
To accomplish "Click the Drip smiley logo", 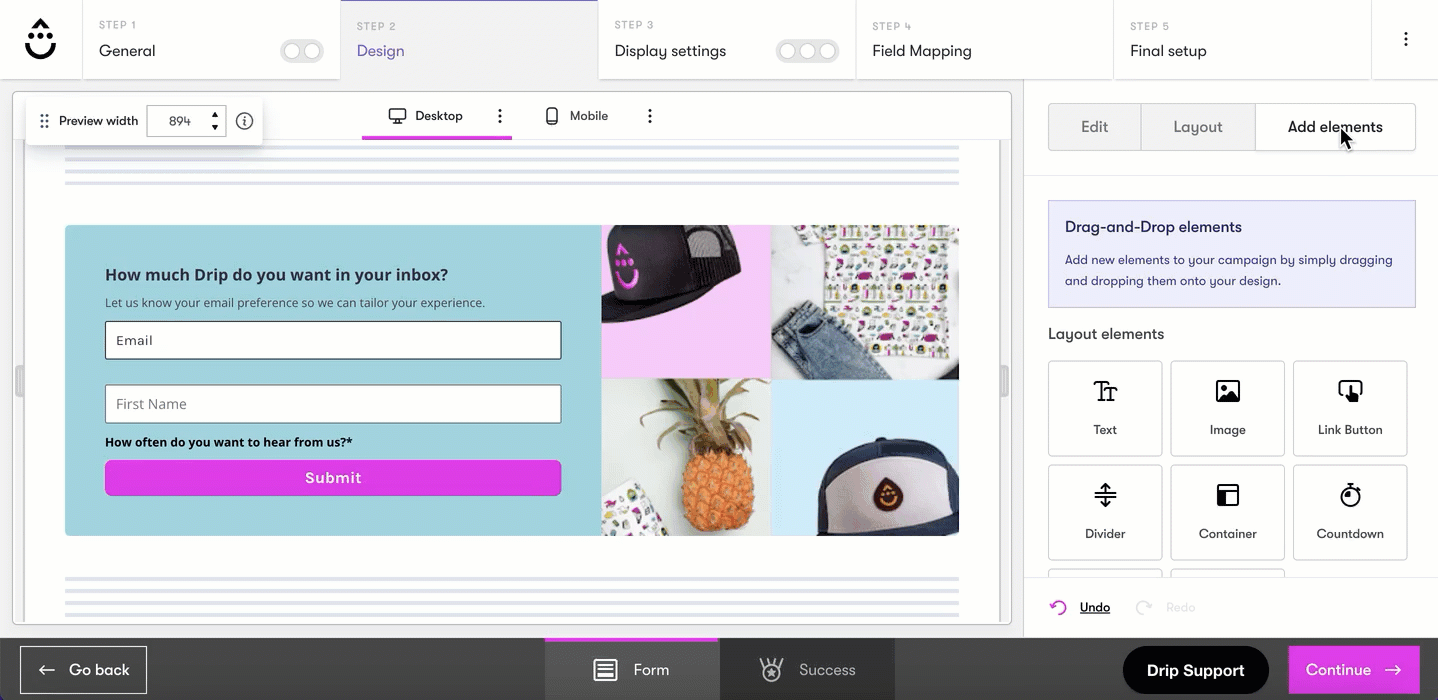I will (41, 39).
